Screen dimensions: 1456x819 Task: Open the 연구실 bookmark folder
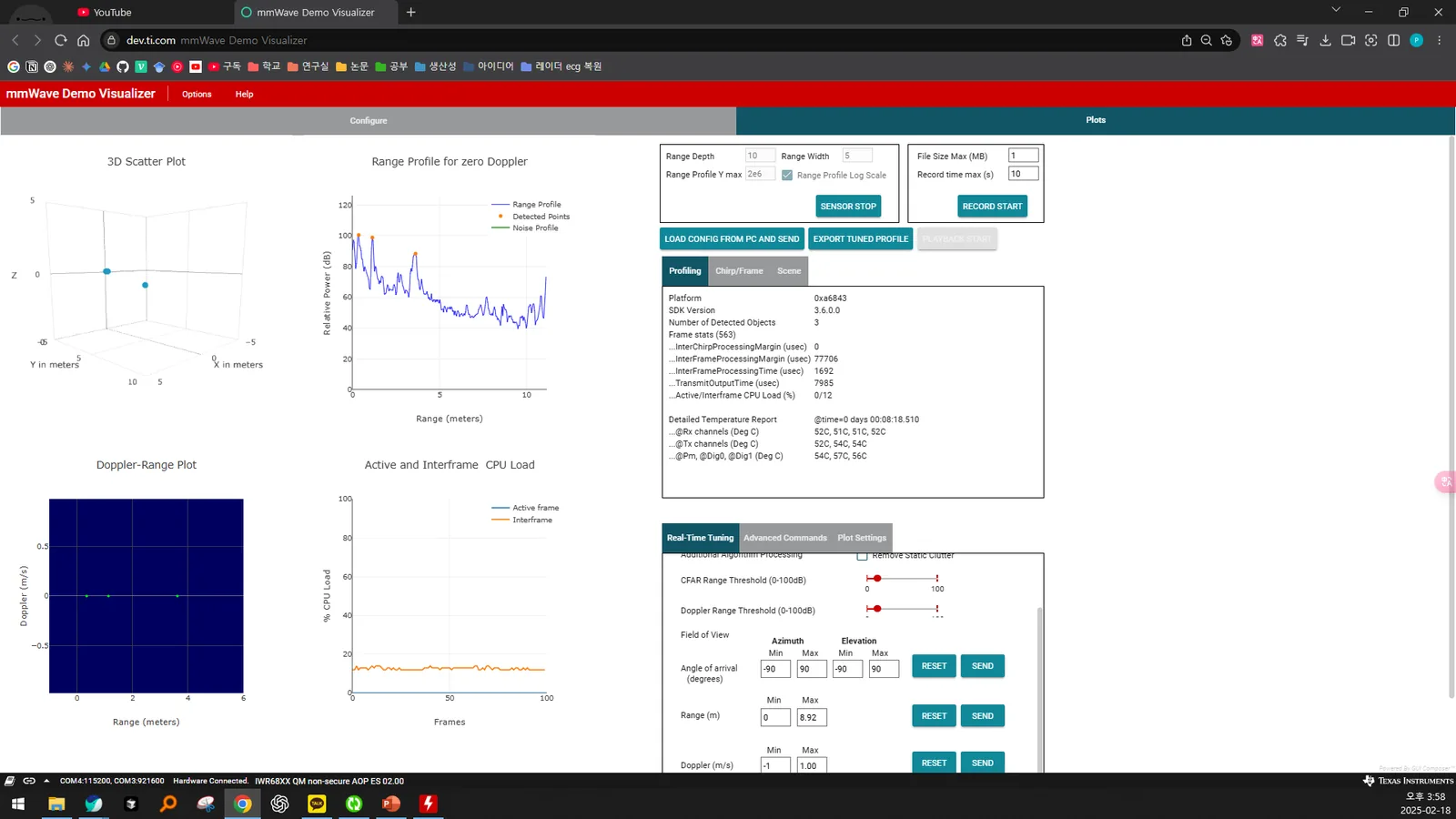308,66
